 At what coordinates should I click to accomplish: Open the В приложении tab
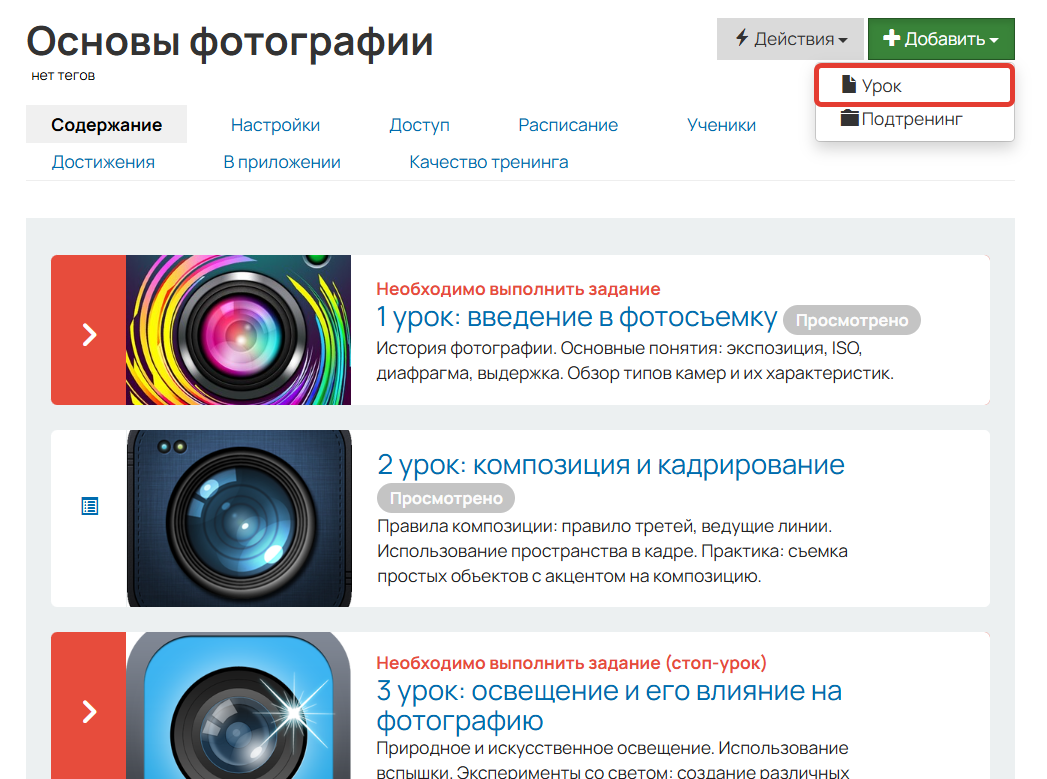(x=282, y=162)
